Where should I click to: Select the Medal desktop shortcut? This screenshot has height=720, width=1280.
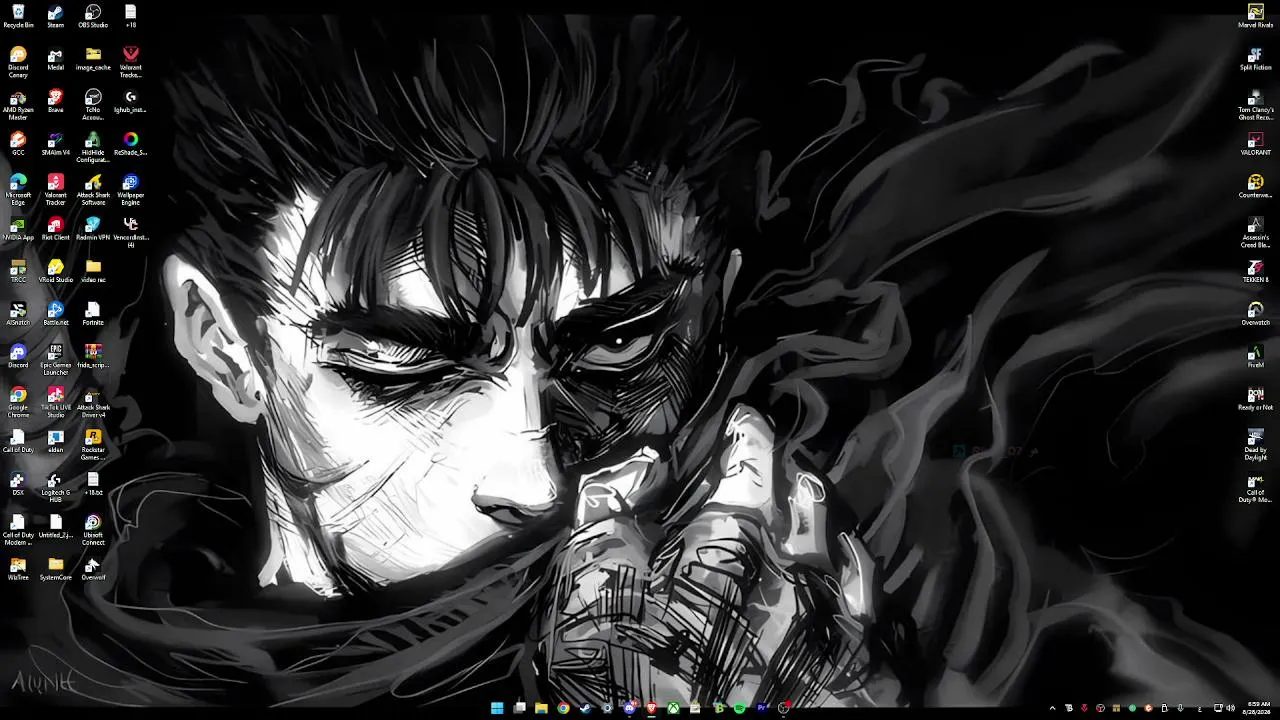(x=56, y=59)
